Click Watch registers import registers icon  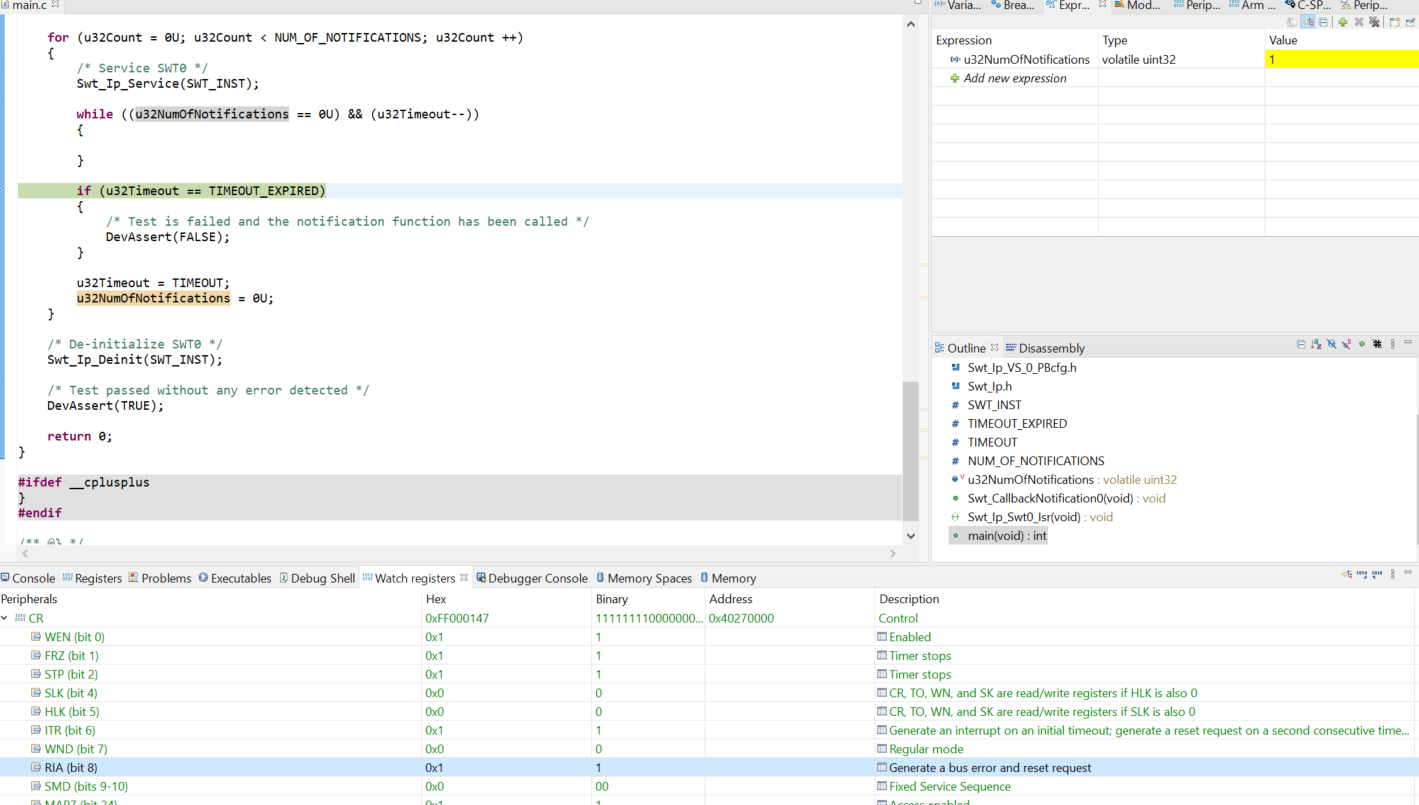[1362, 574]
